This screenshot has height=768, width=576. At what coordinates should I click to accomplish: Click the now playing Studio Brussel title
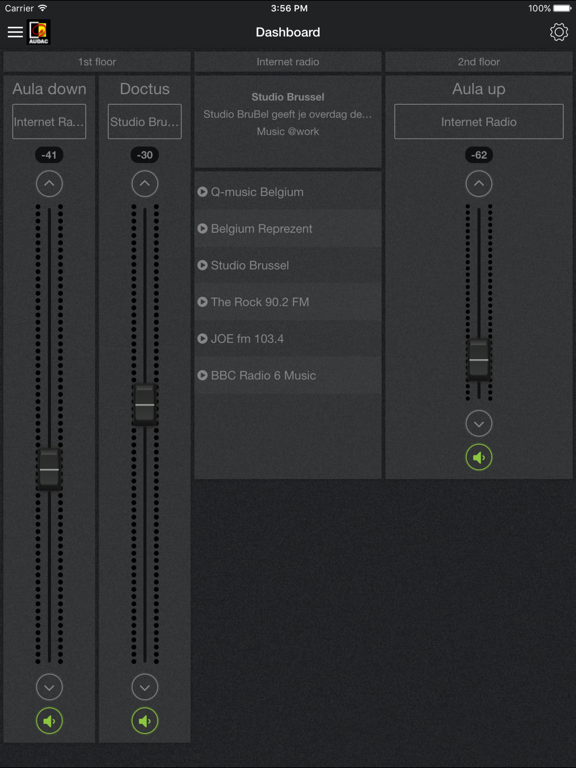[288, 97]
